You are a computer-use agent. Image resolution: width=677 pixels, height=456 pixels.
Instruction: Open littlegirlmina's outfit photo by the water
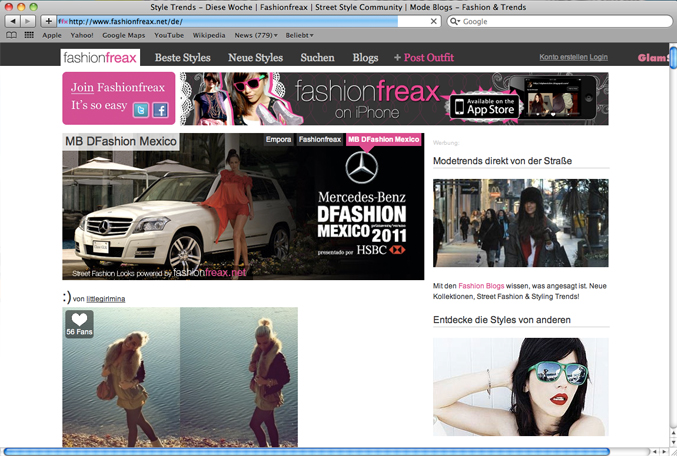pyautogui.click(x=180, y=377)
